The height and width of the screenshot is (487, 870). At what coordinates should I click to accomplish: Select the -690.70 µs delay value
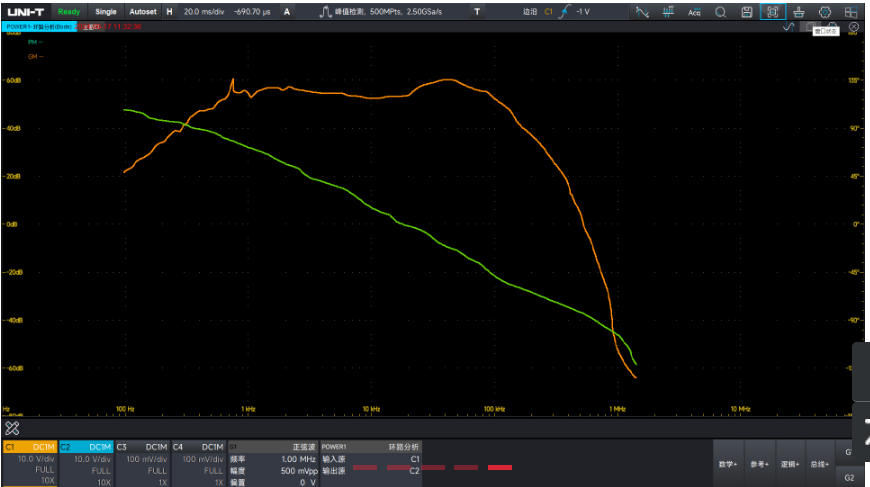point(252,12)
